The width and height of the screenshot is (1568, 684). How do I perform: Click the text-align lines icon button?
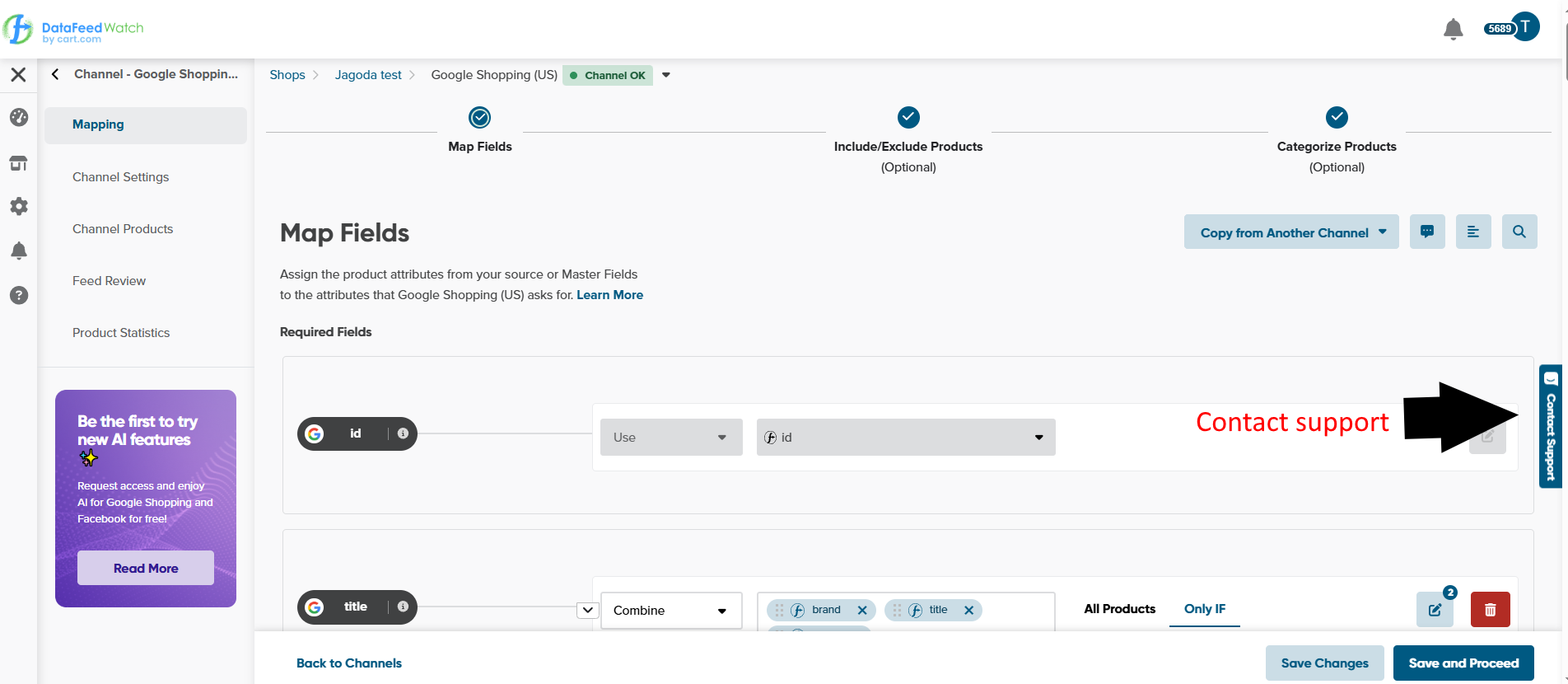[x=1472, y=232]
